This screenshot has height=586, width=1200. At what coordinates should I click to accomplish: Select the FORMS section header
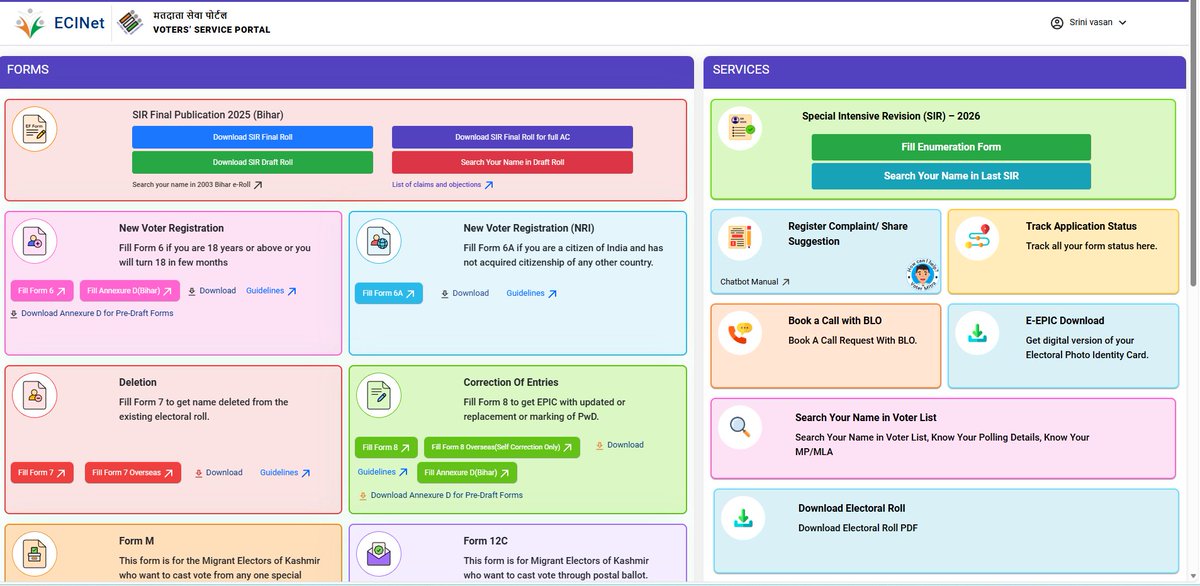pyautogui.click(x=347, y=71)
